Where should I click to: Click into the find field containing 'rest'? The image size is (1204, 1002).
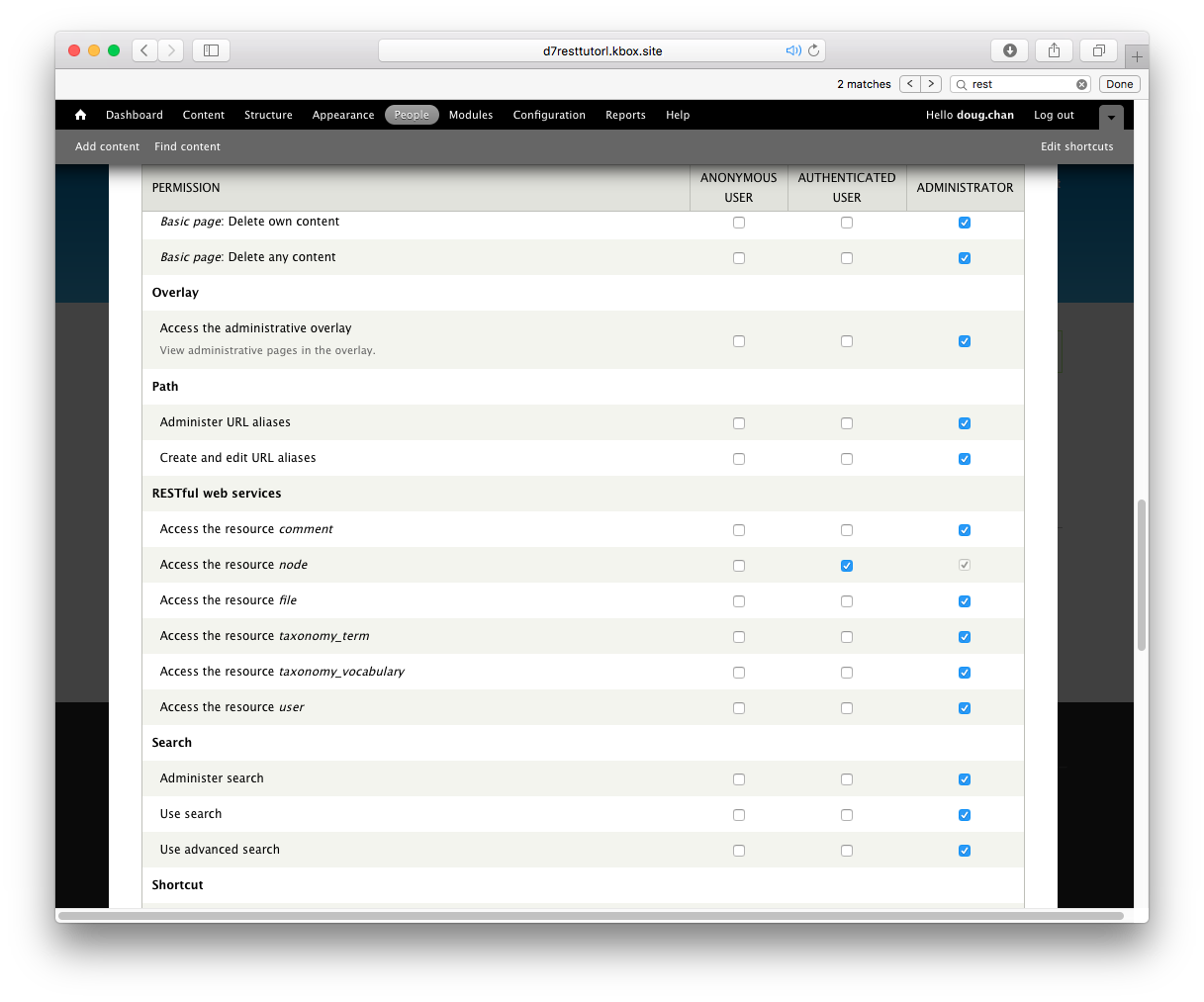pyautogui.click(x=1021, y=84)
